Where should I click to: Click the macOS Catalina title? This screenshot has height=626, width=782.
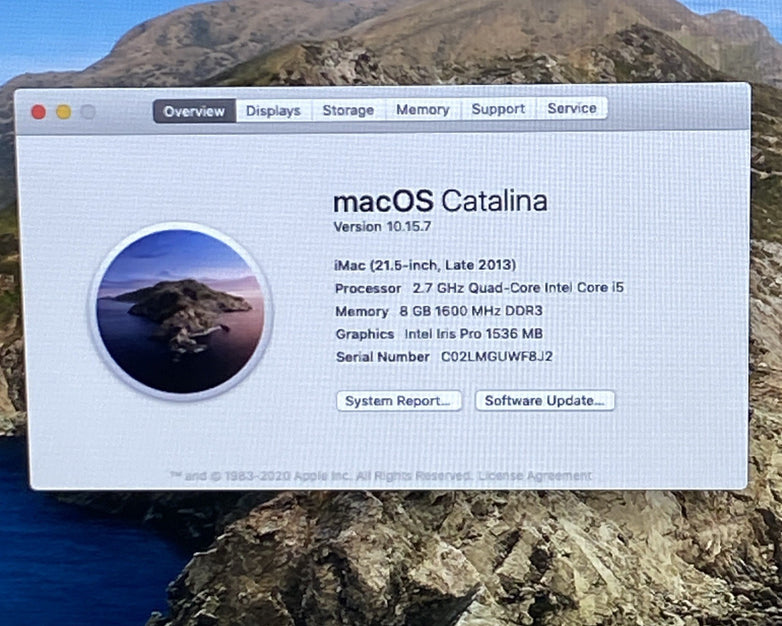point(440,201)
